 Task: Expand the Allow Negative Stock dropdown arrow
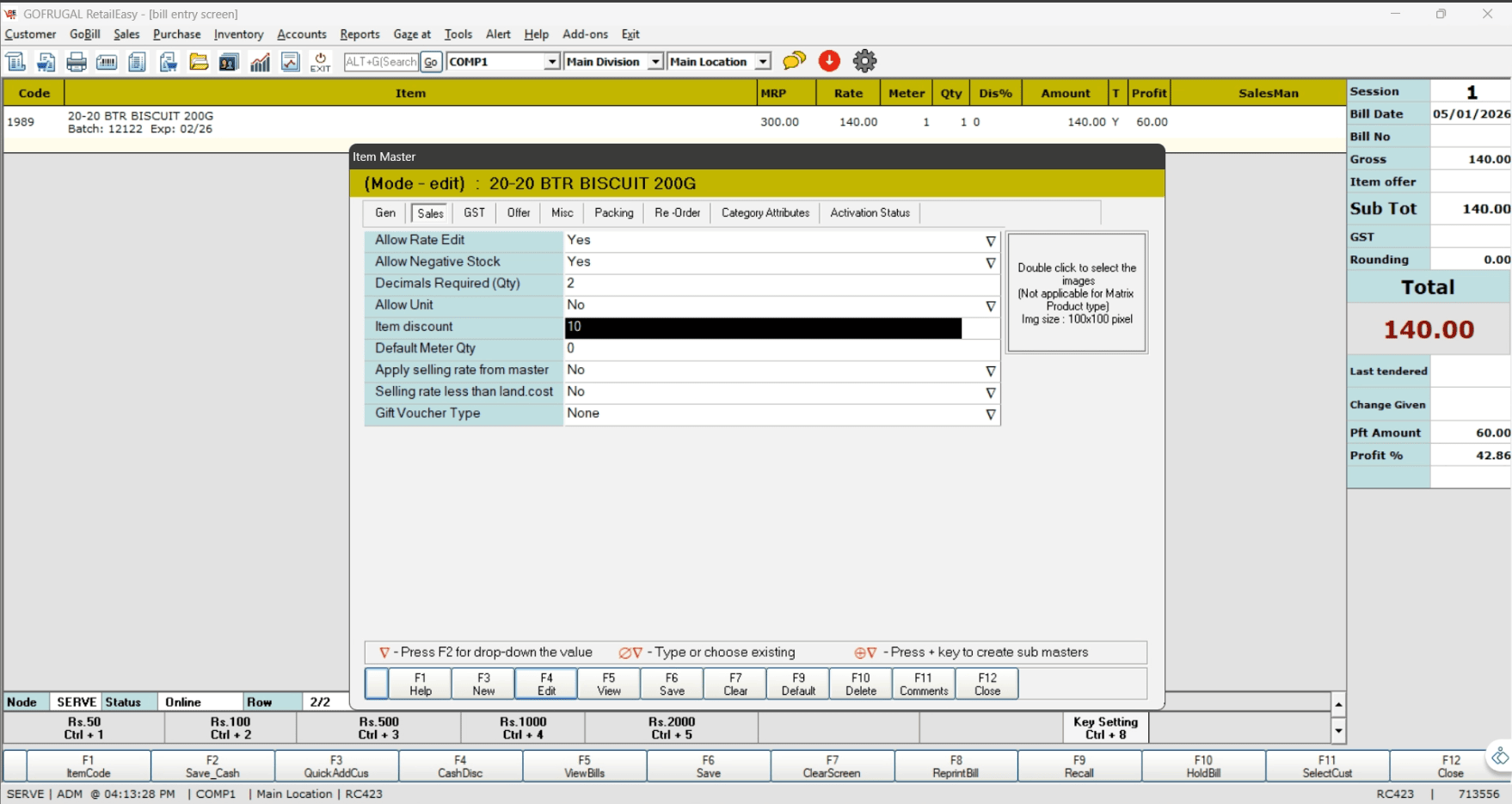click(x=991, y=262)
